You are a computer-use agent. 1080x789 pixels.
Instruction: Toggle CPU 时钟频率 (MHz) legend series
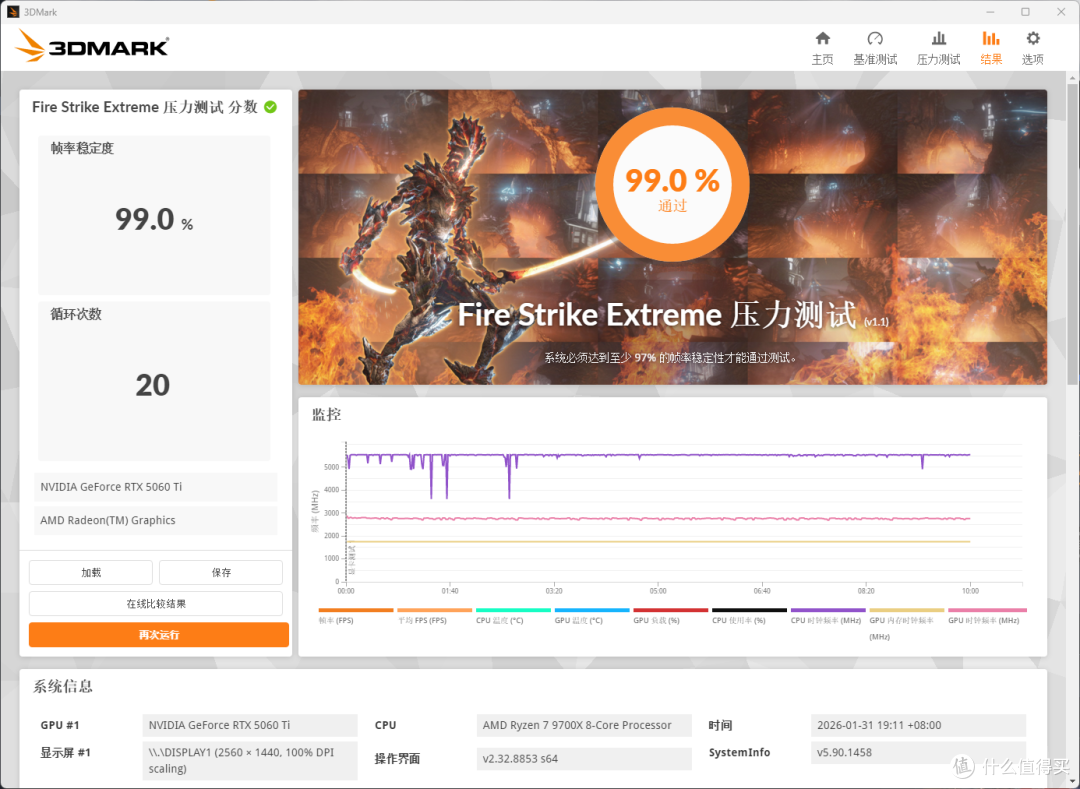(828, 616)
